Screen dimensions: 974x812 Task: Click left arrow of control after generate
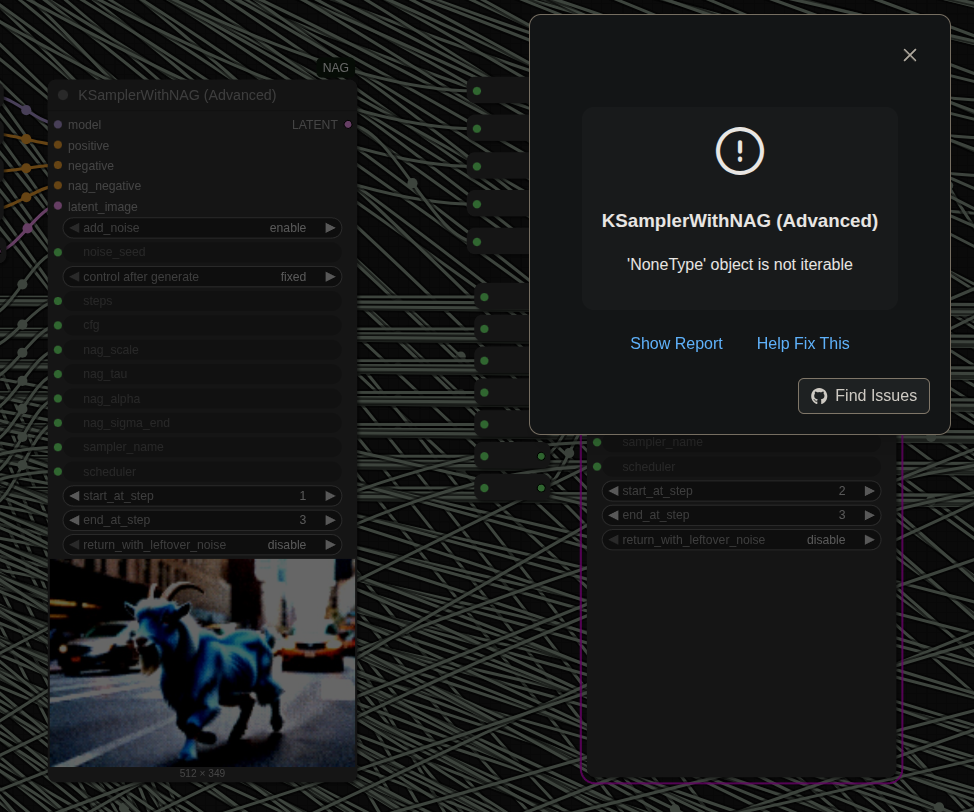point(74,277)
